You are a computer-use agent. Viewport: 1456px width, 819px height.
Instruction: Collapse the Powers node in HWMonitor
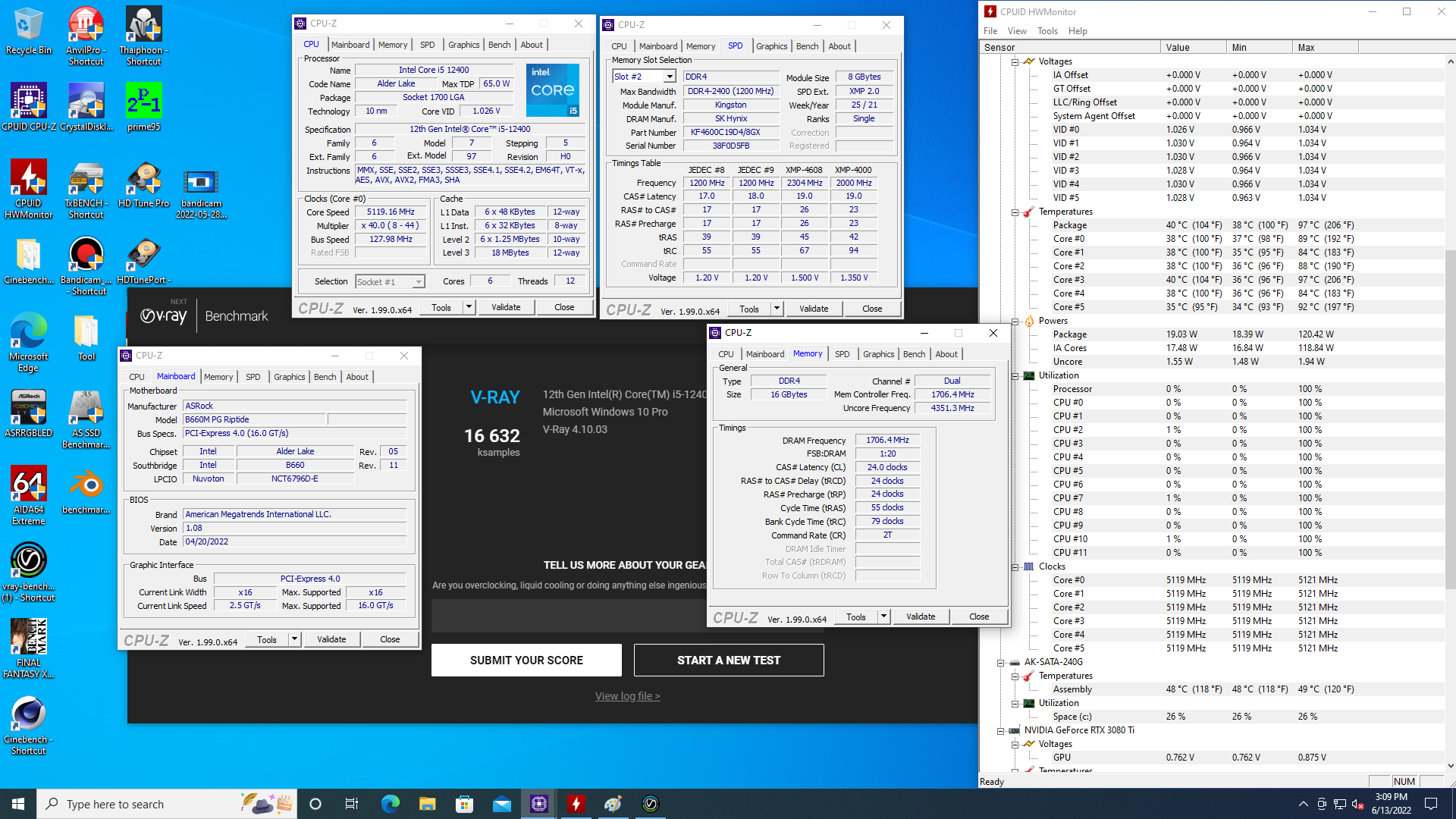pyautogui.click(x=1015, y=321)
